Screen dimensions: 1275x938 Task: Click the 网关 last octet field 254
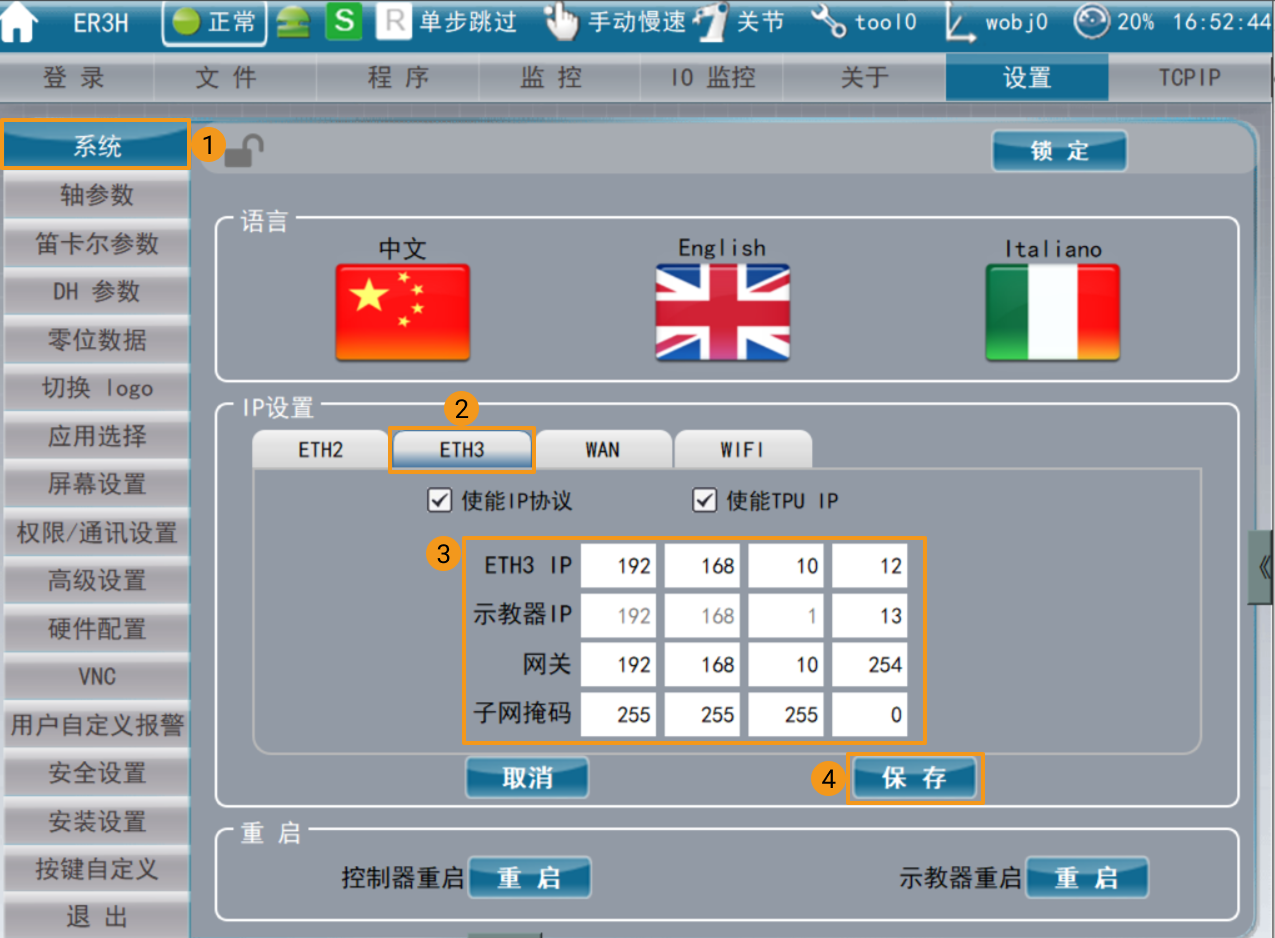[870, 665]
